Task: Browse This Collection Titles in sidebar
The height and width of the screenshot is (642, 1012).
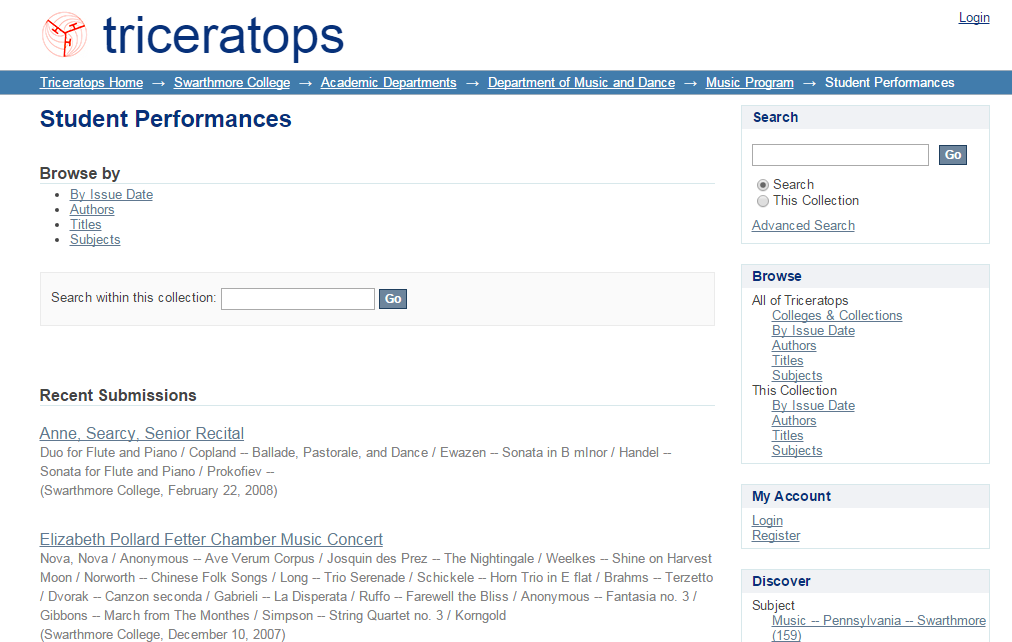Action: click(787, 436)
